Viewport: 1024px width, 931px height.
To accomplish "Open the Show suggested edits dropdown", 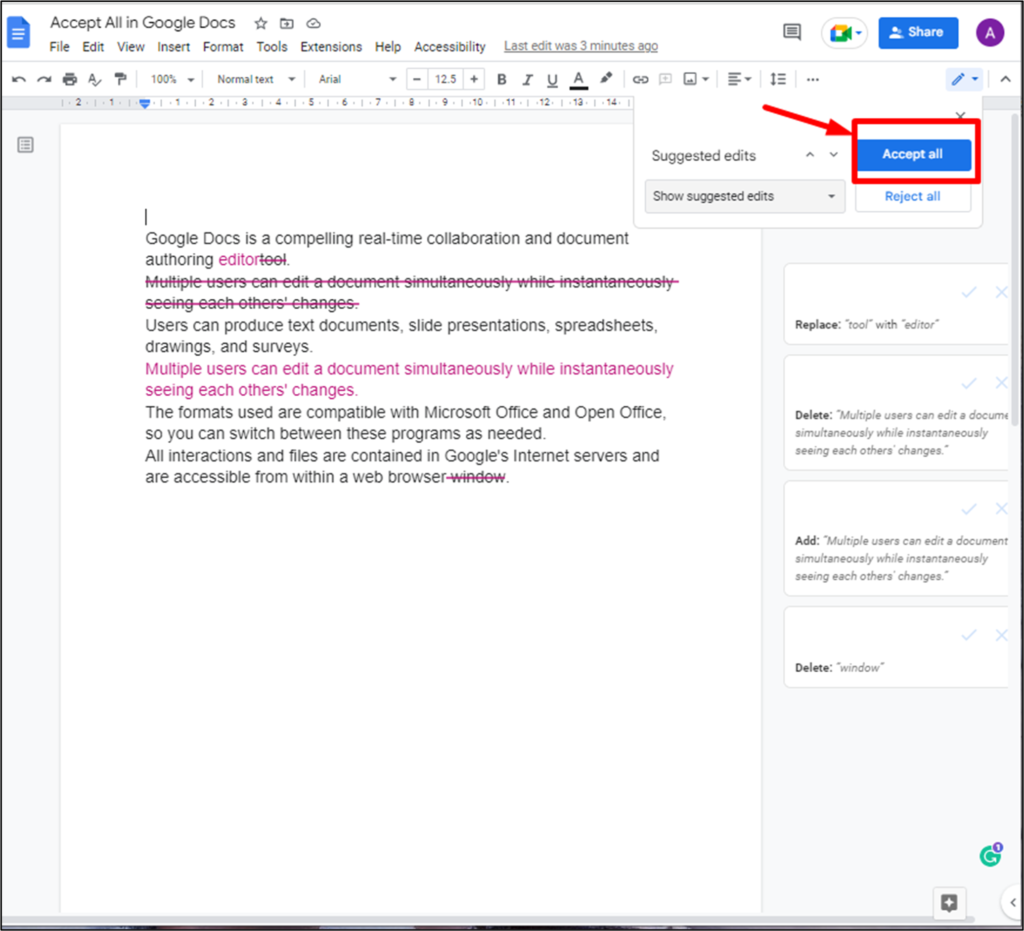I will coord(744,197).
